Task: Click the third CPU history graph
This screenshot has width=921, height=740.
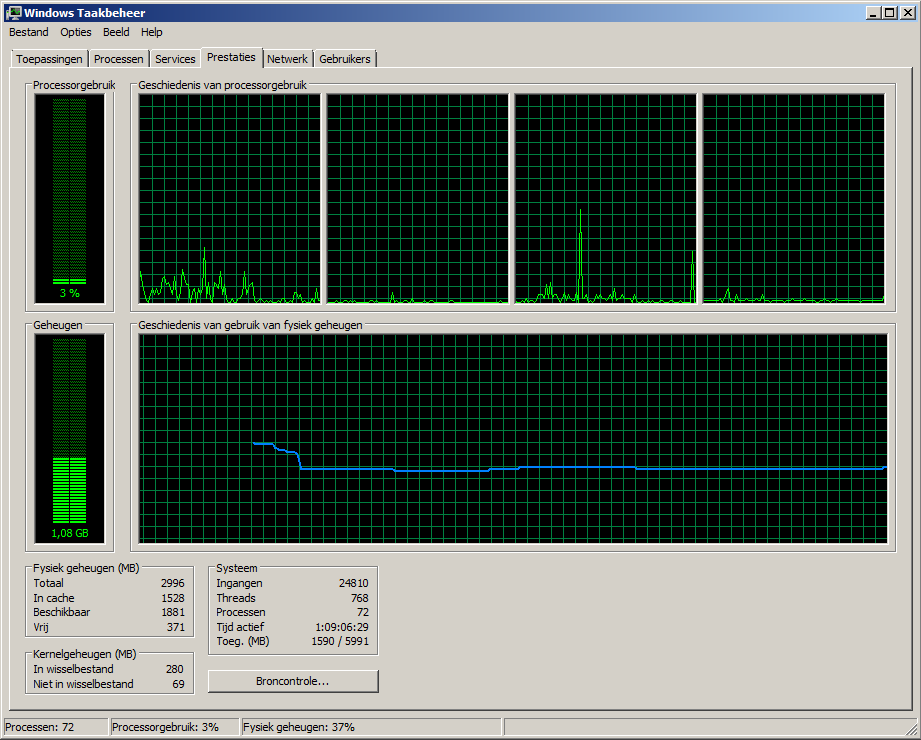Action: pyautogui.click(x=606, y=199)
